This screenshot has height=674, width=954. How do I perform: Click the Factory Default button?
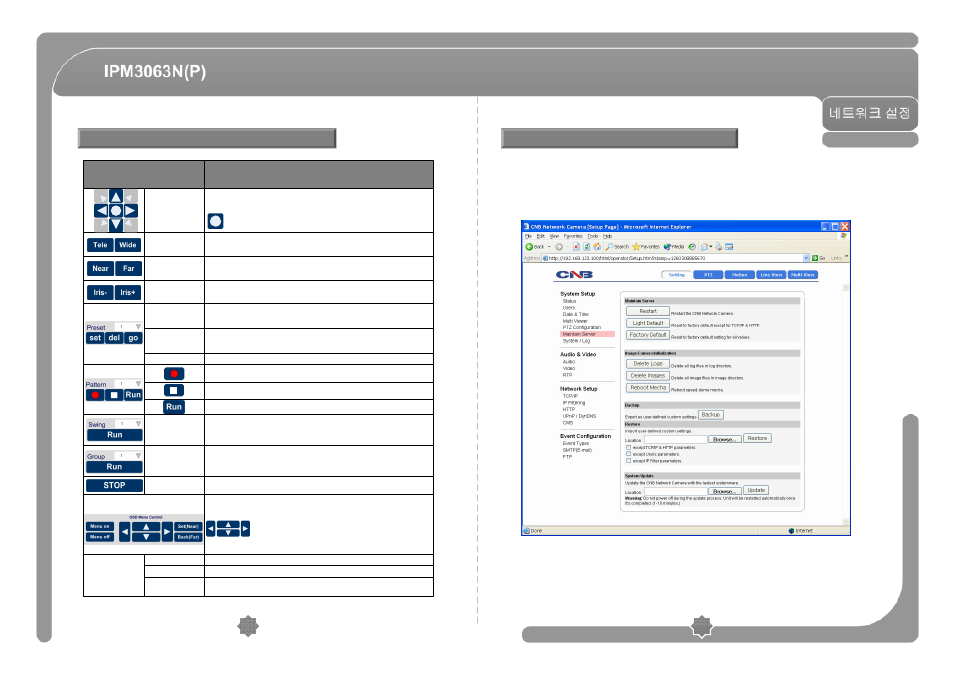point(648,335)
